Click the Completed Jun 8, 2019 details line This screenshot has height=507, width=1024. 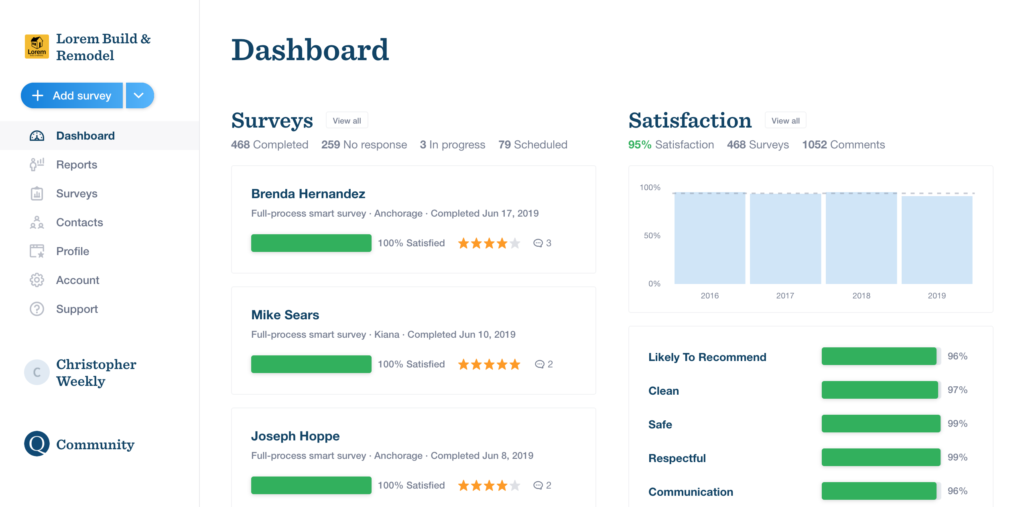pos(392,456)
